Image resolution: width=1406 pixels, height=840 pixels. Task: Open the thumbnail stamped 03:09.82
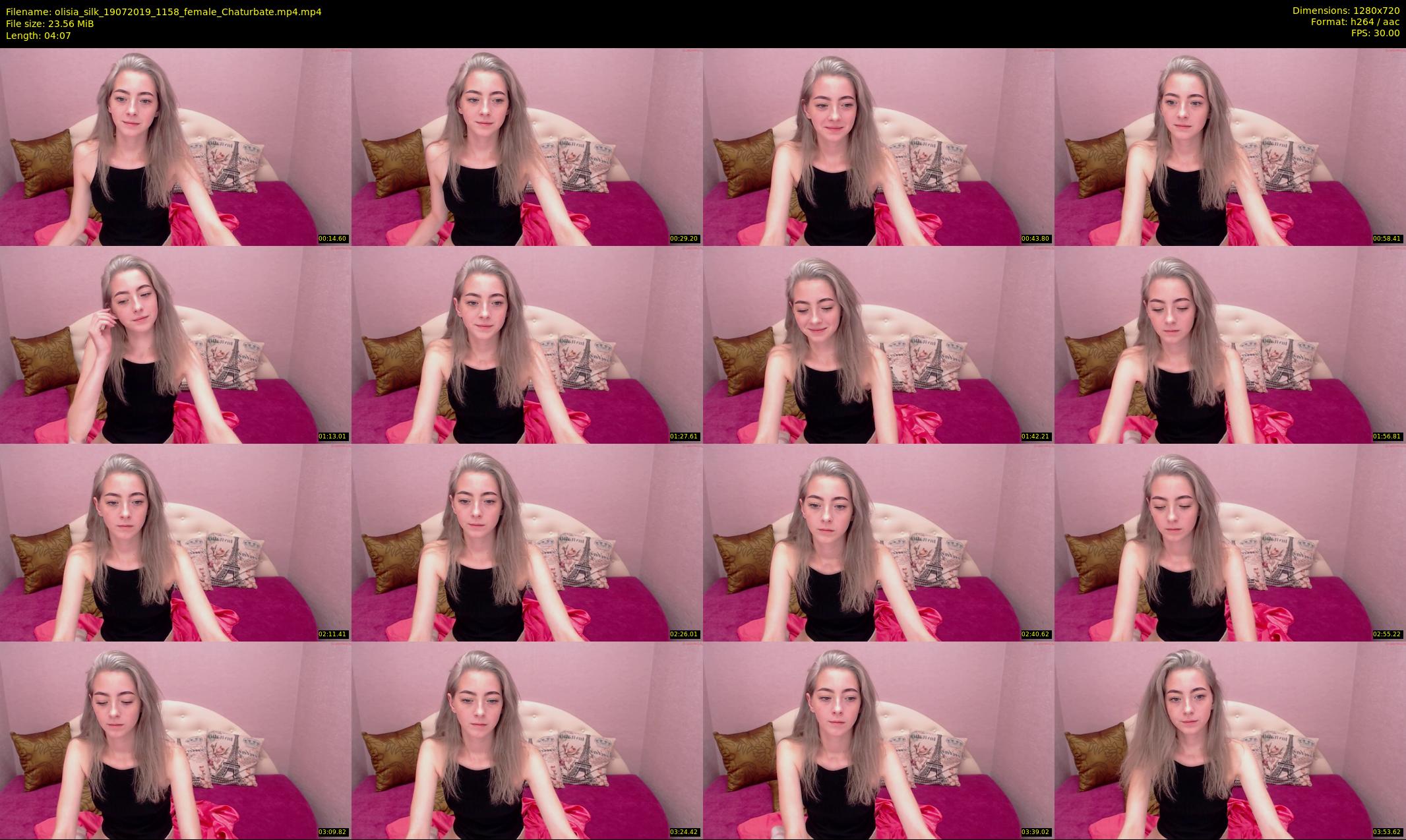175,740
